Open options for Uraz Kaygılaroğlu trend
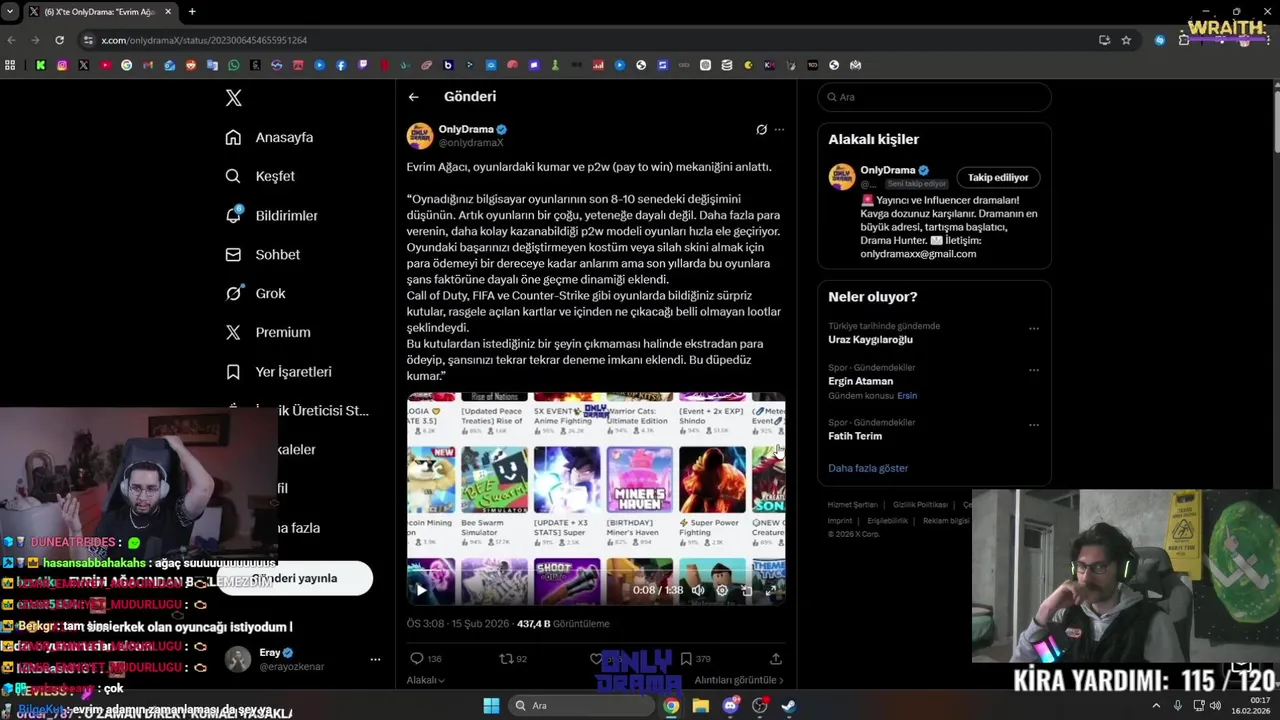The height and width of the screenshot is (720, 1280). click(1034, 328)
